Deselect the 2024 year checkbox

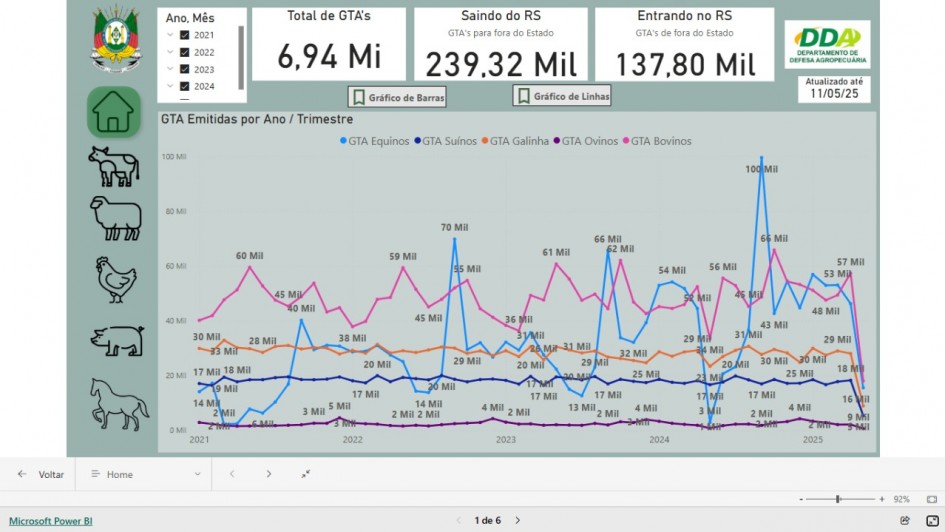point(184,86)
